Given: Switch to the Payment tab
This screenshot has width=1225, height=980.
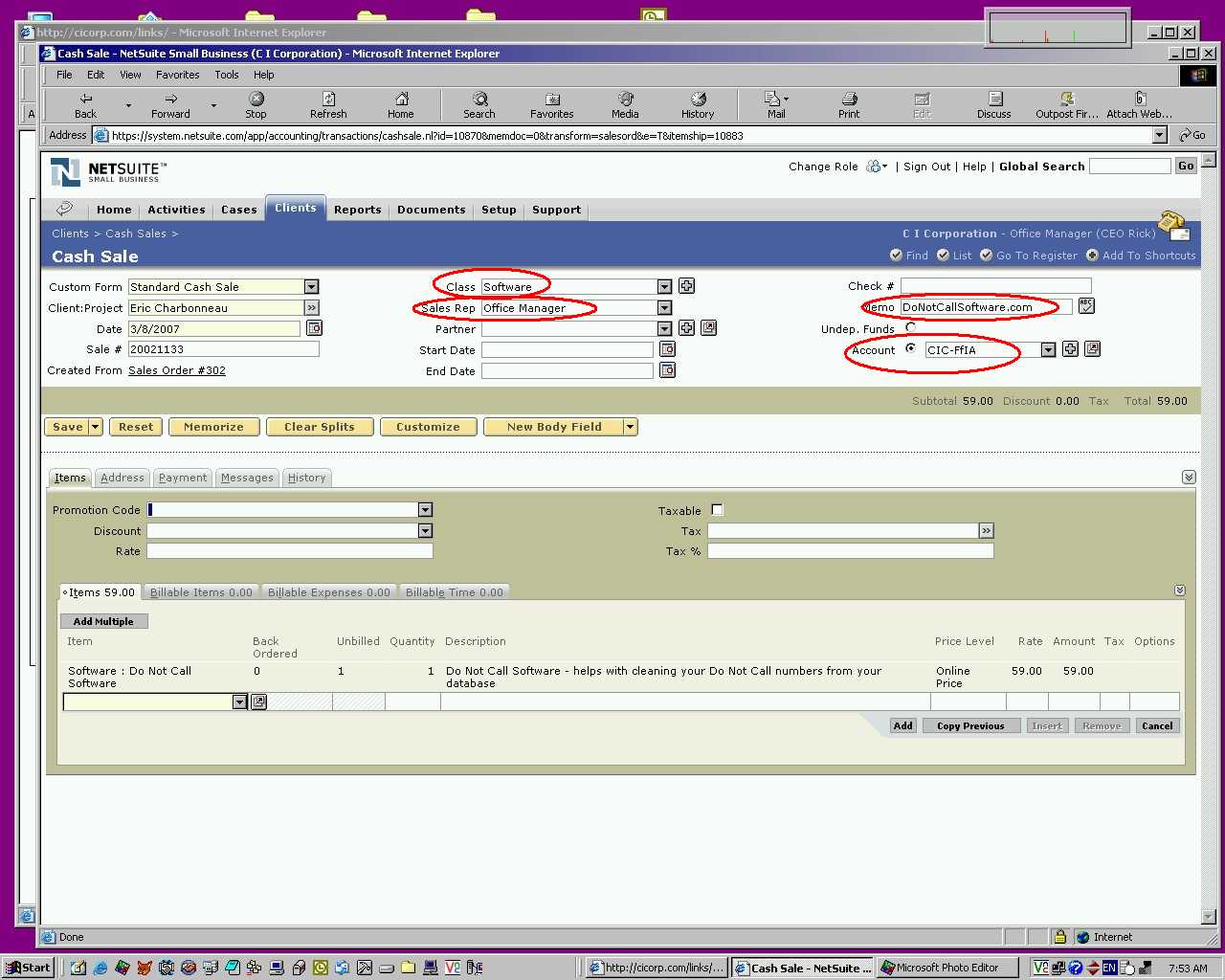Looking at the screenshot, I should (183, 478).
